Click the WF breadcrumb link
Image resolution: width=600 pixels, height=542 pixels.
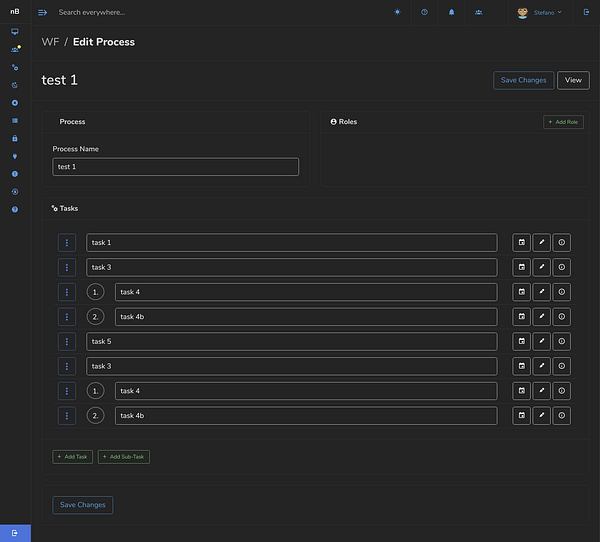(50, 42)
